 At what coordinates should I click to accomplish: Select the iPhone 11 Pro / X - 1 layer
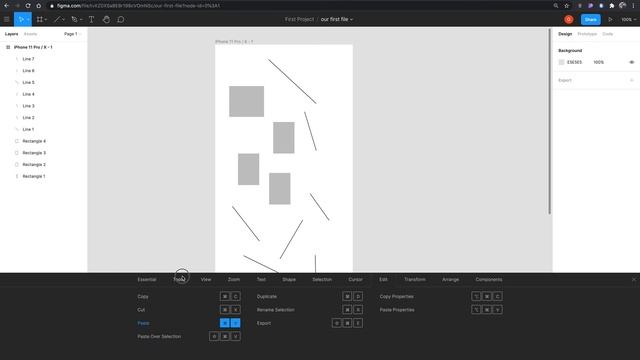33,47
